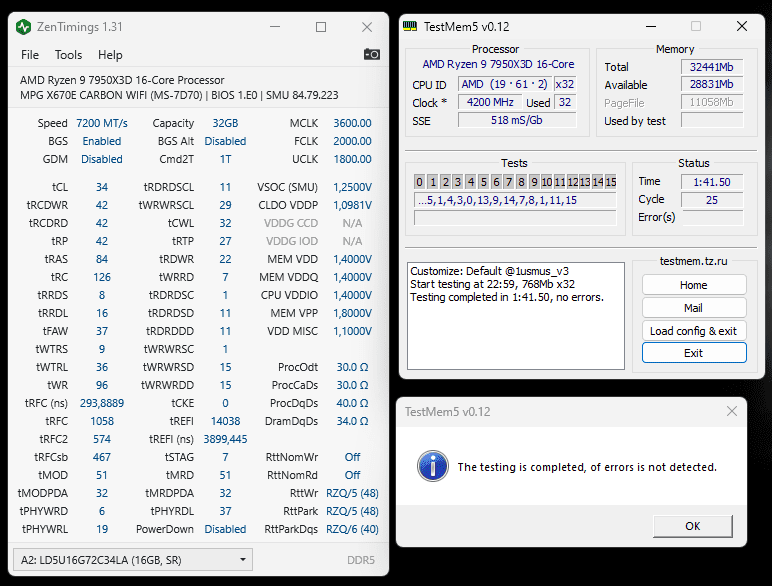Click the FCLK value 2000.00
The height and width of the screenshot is (586, 772).
352,141
